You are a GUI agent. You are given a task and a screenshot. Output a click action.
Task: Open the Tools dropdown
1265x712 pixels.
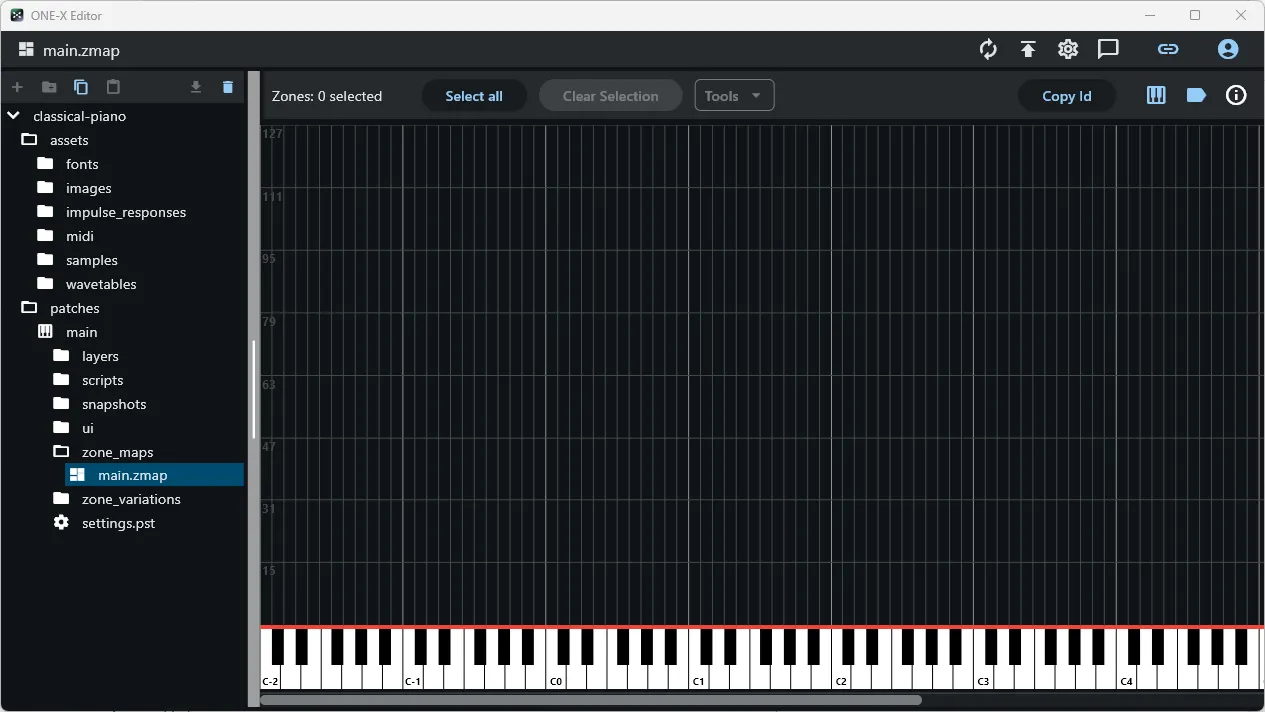tap(734, 96)
